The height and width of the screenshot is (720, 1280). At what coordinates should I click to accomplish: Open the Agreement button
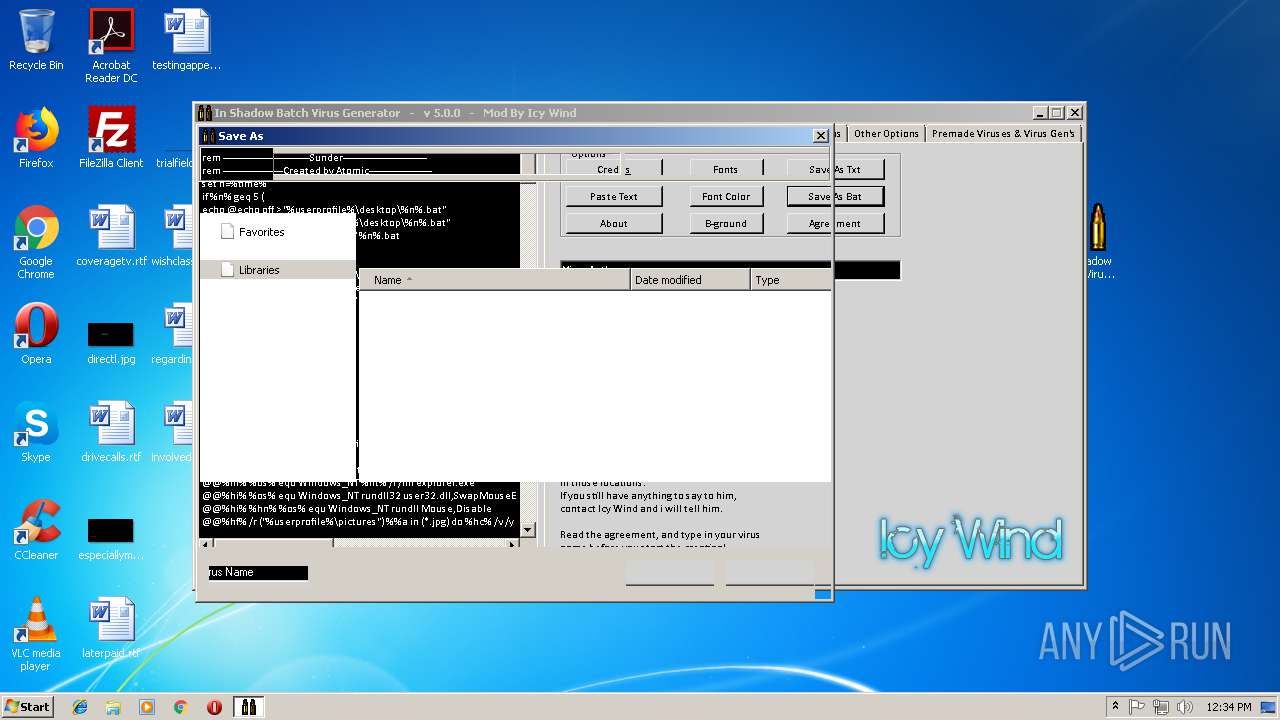[835, 224]
